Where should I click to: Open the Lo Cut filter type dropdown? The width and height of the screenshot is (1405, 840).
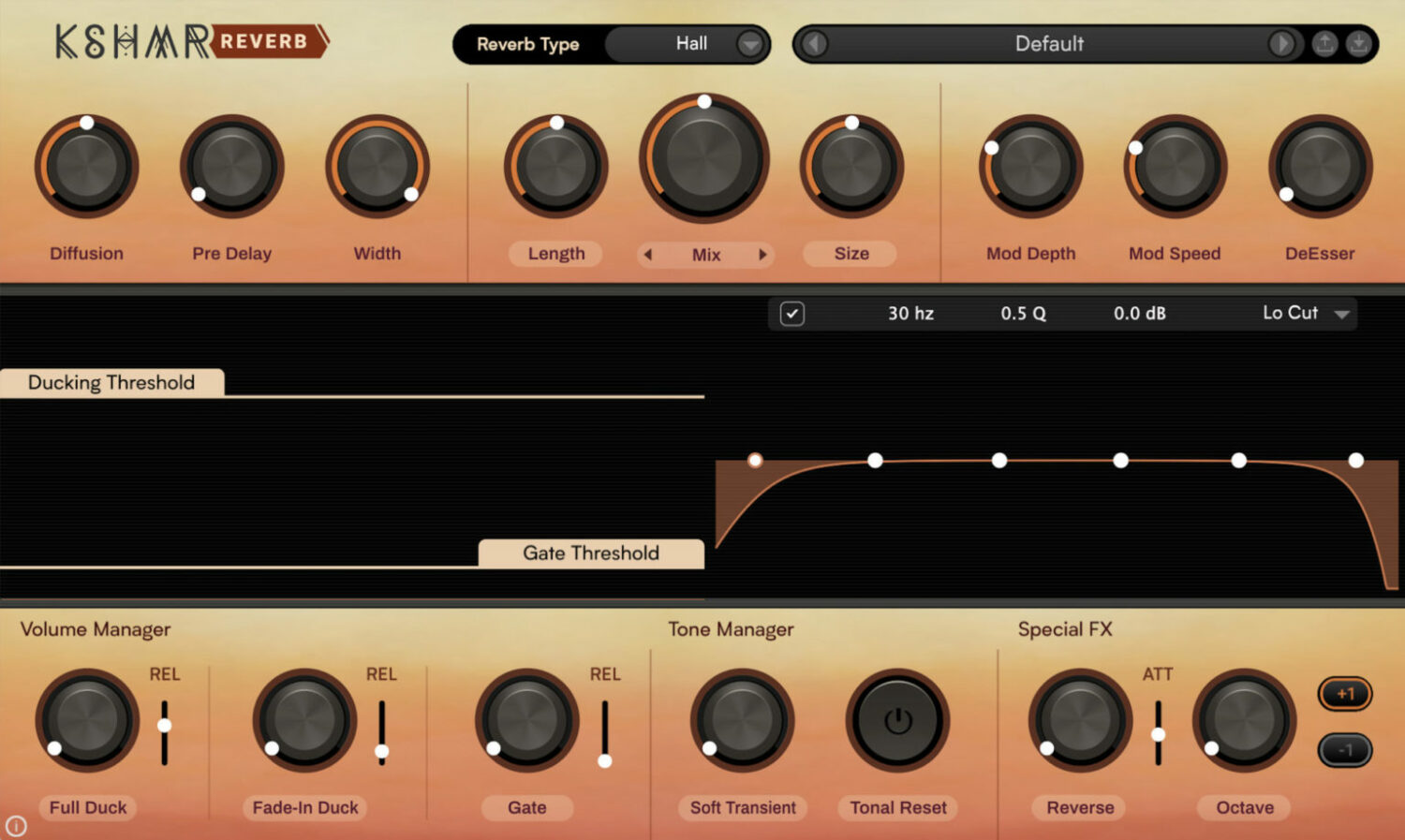coord(1305,314)
